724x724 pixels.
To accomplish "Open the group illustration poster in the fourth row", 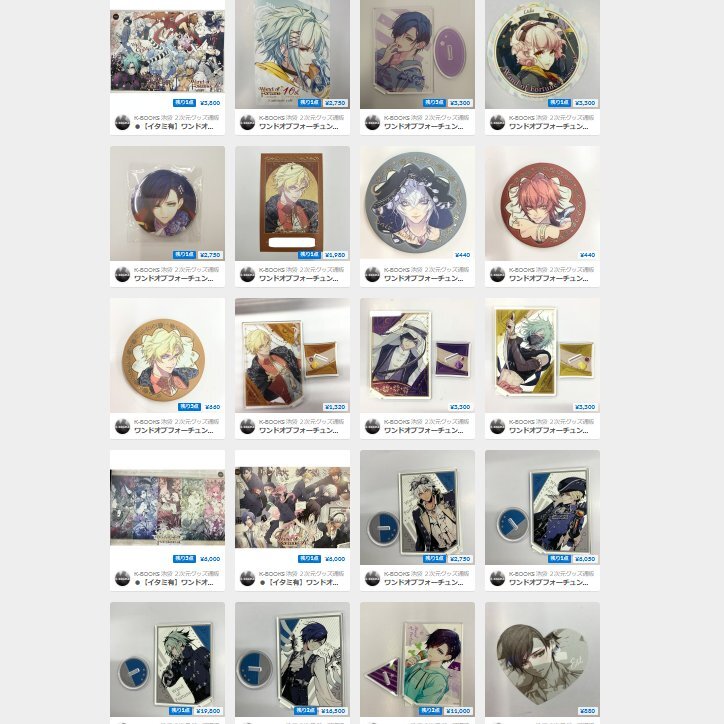I will point(292,507).
